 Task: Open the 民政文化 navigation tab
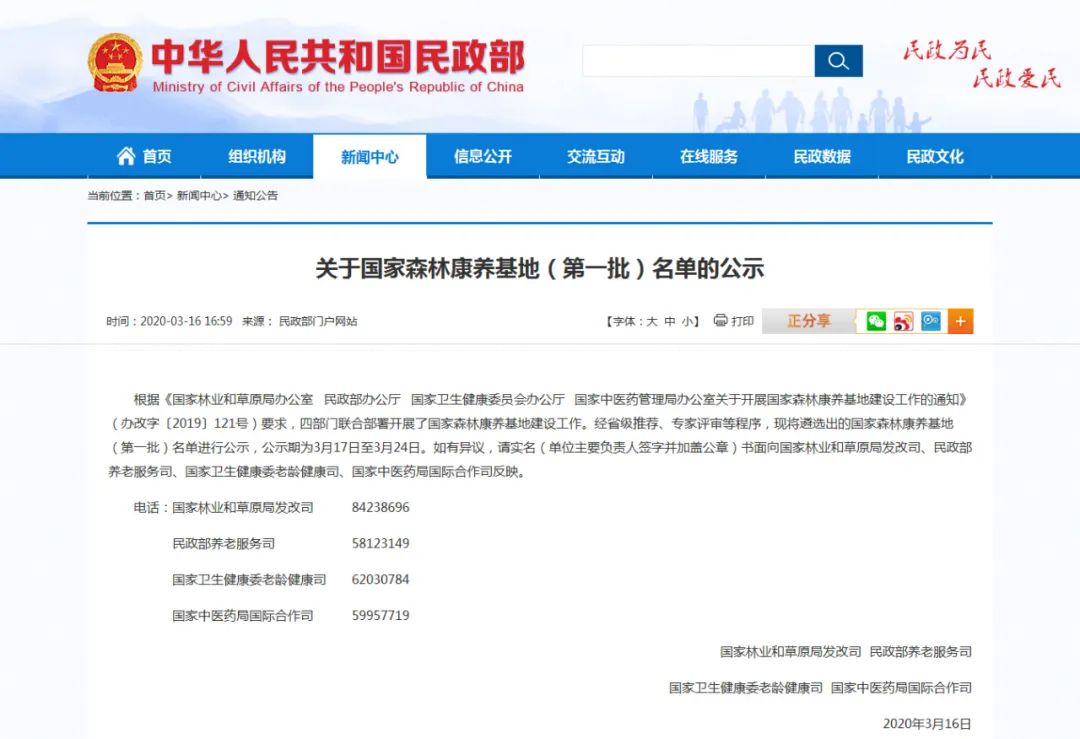[935, 156]
